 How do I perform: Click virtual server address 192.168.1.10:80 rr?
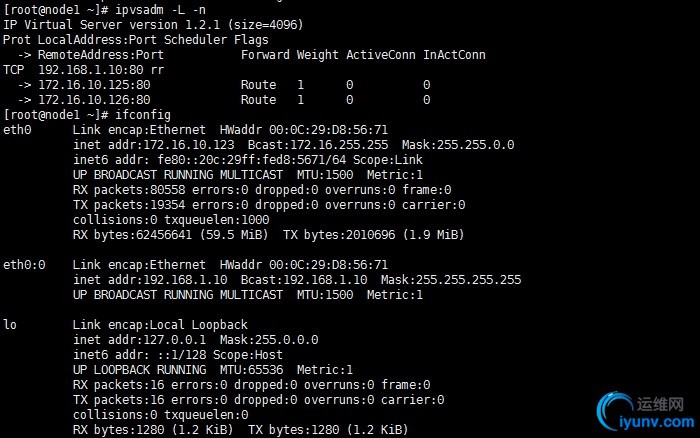(x=101, y=70)
